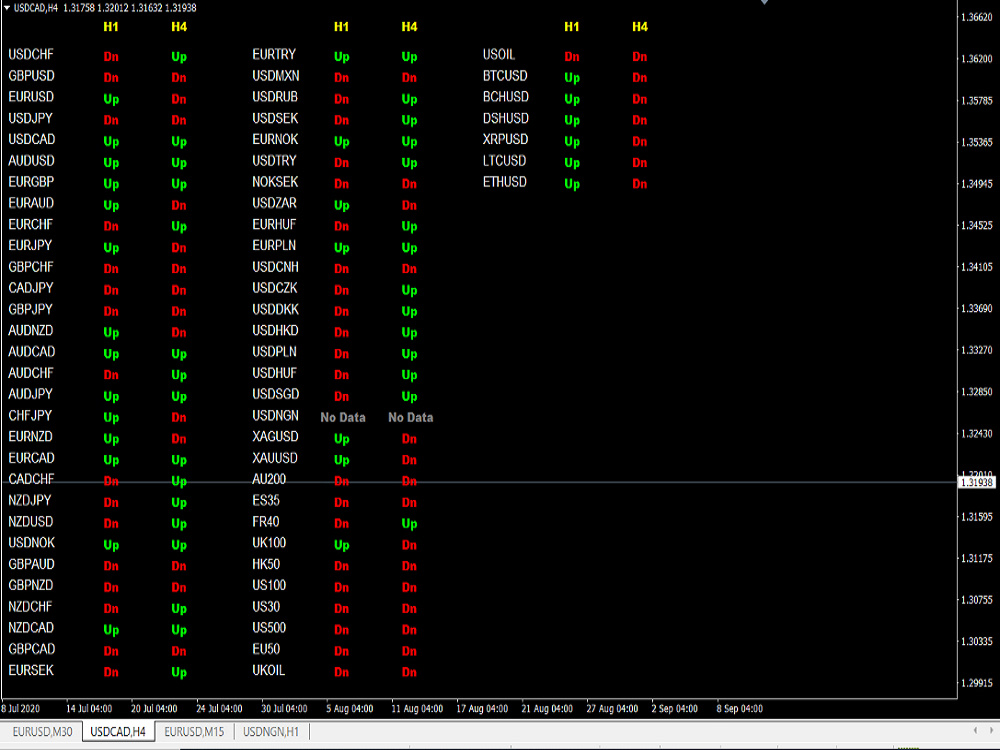Image resolution: width=1000 pixels, height=750 pixels.
Task: Click the EURSEK symbol label
Action: point(31,670)
